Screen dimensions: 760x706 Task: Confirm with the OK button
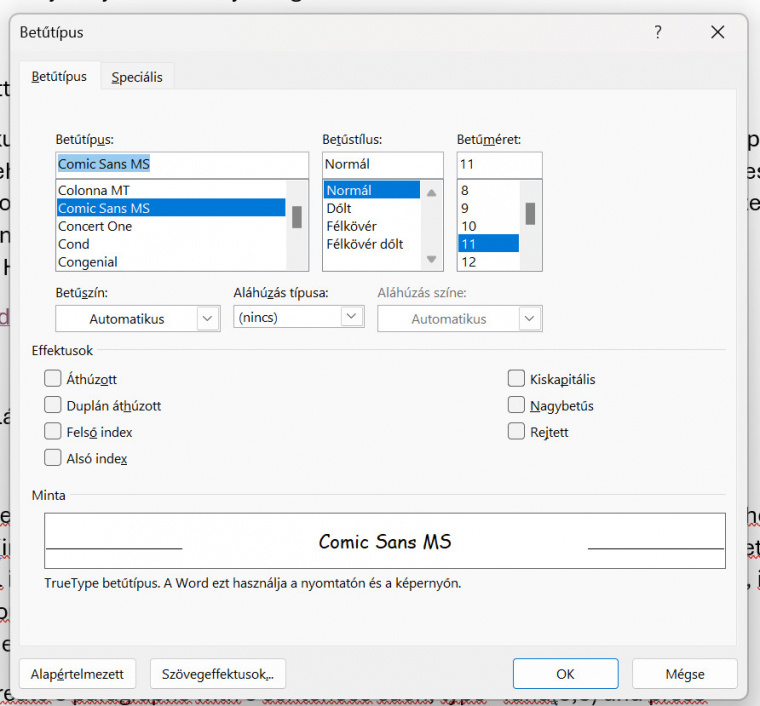(x=566, y=674)
